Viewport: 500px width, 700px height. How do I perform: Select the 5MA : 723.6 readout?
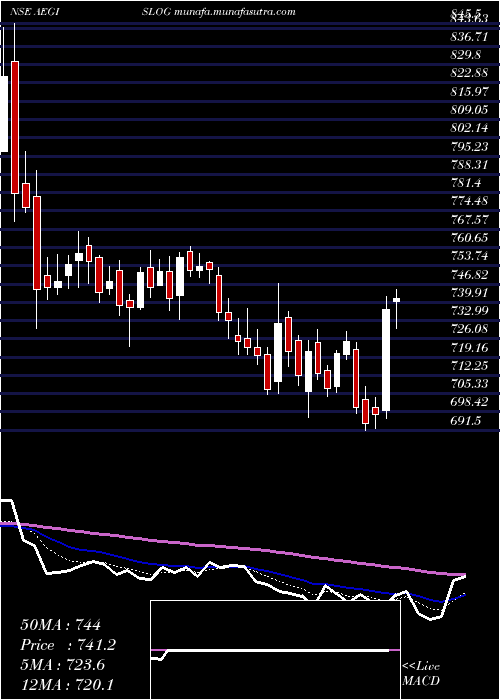62,665
